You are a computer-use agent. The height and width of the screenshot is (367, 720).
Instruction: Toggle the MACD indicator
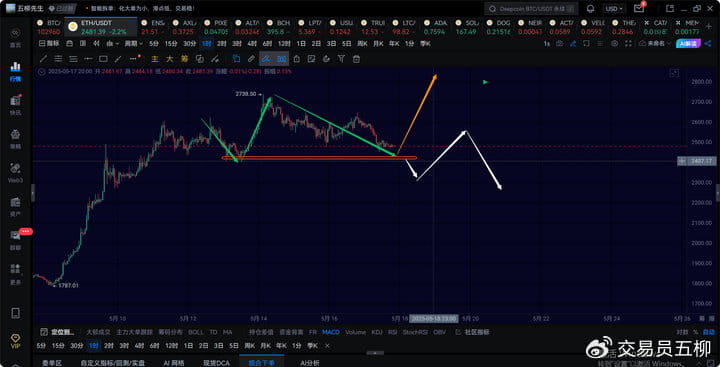331,332
